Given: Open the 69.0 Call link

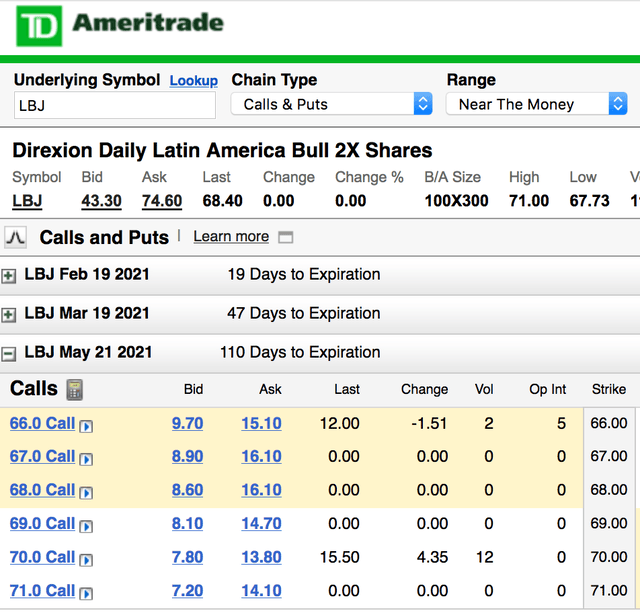Looking at the screenshot, I should coord(42,523).
